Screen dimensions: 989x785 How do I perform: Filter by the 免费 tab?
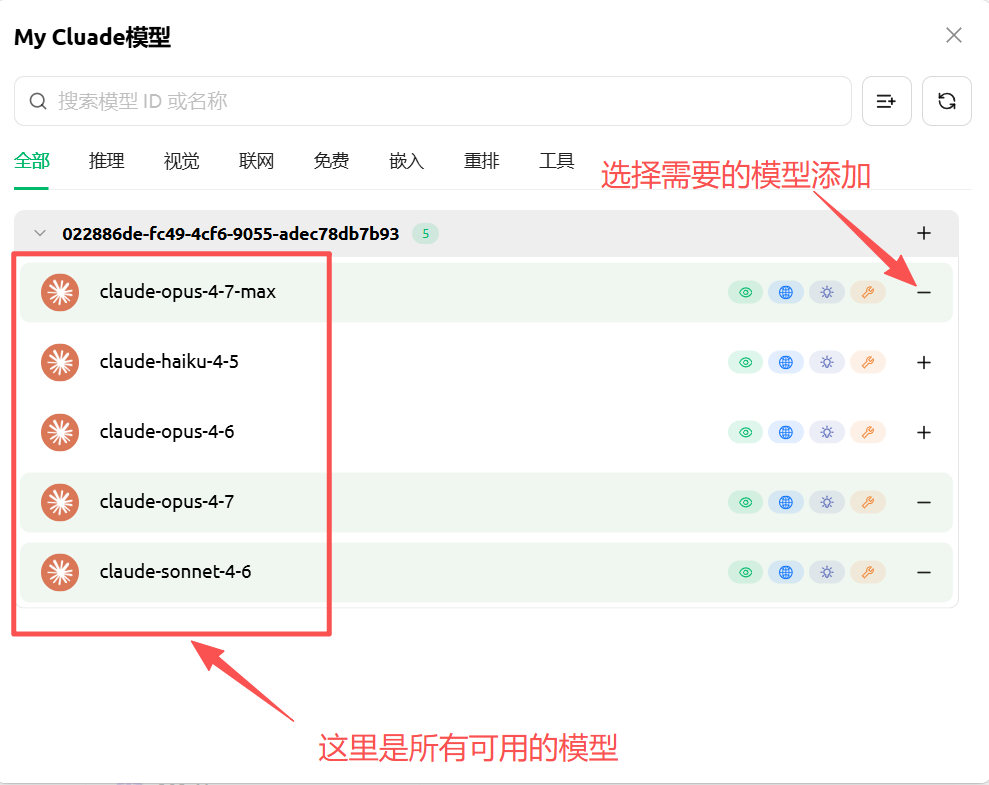pyautogui.click(x=331, y=161)
